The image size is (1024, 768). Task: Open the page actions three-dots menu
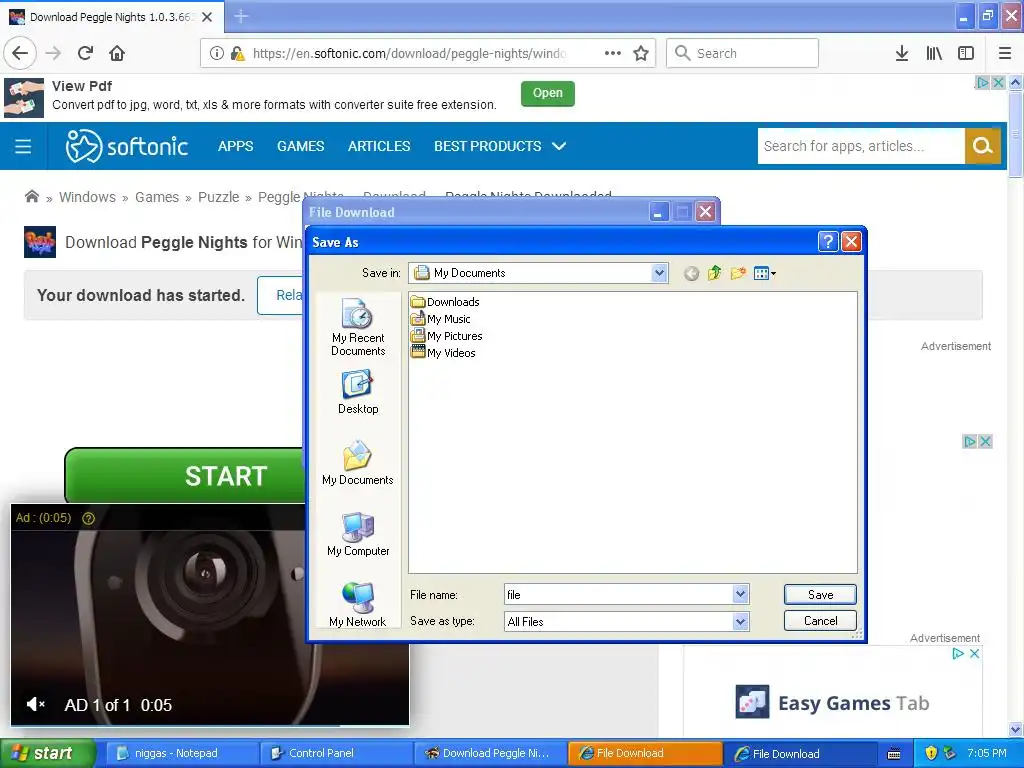pyautogui.click(x=613, y=54)
